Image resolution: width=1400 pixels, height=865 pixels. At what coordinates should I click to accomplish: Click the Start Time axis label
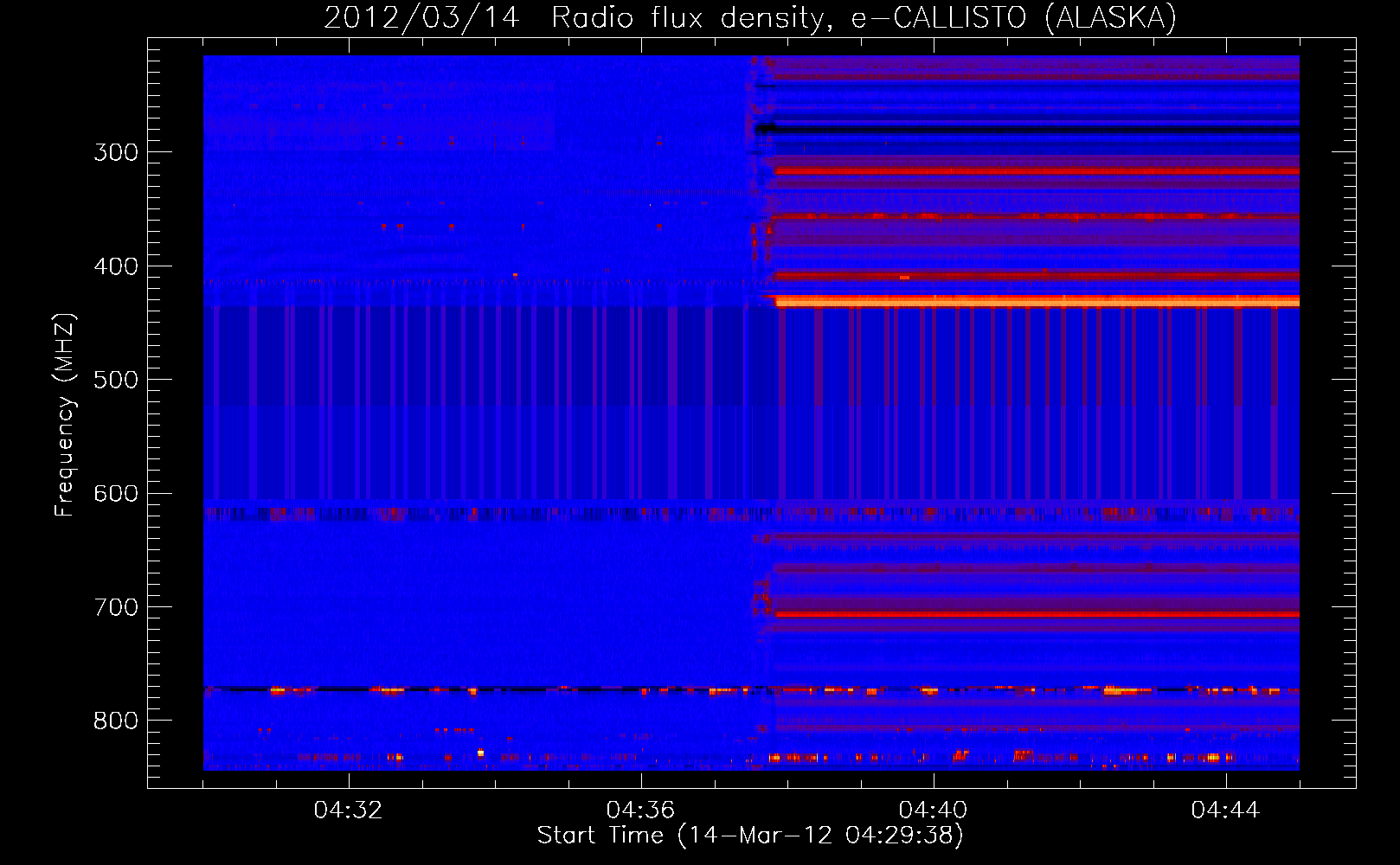(x=750, y=836)
